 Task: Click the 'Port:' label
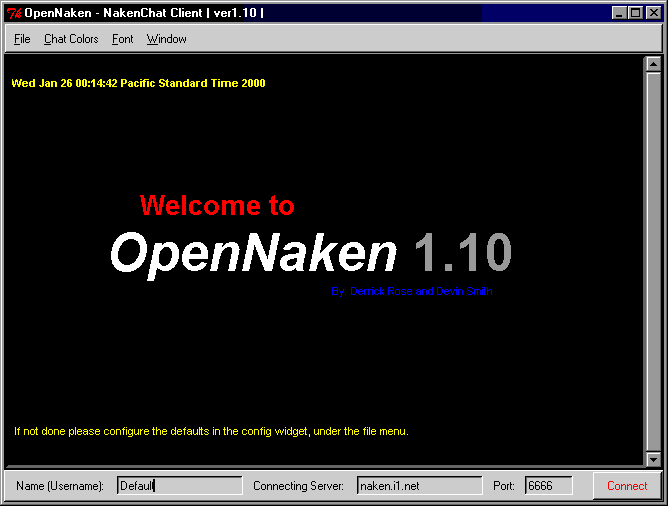pos(504,486)
